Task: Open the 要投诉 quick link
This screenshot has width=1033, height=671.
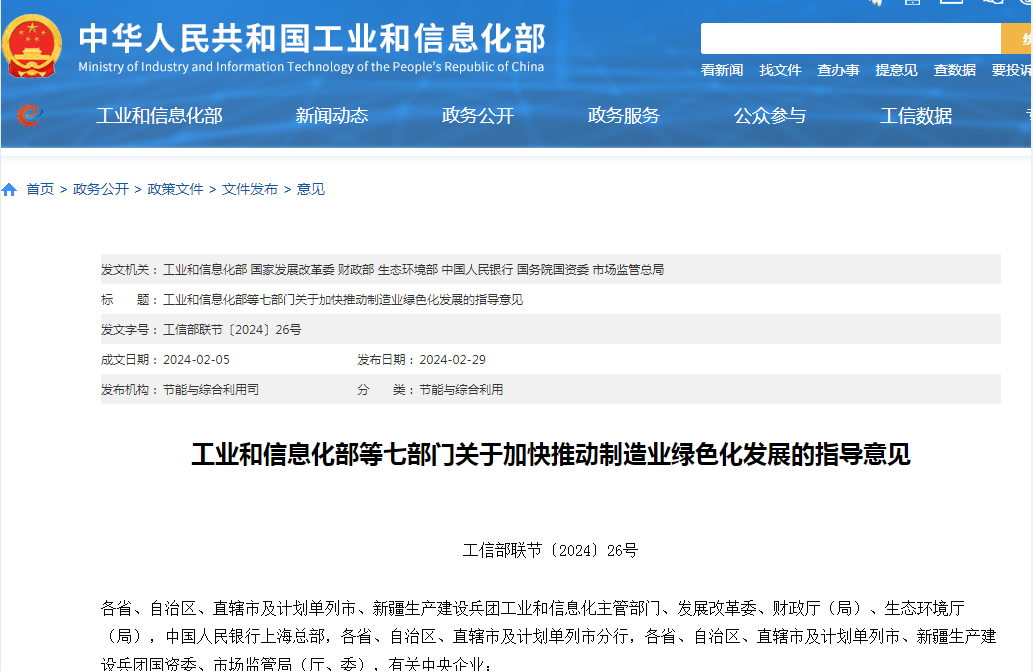Action: tap(1012, 70)
